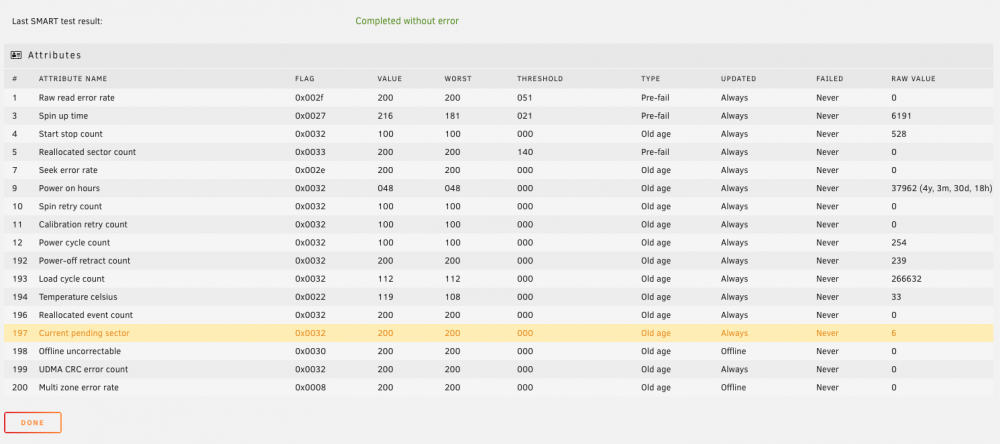Select the 'Seek error rate' attribute

click(x=68, y=170)
